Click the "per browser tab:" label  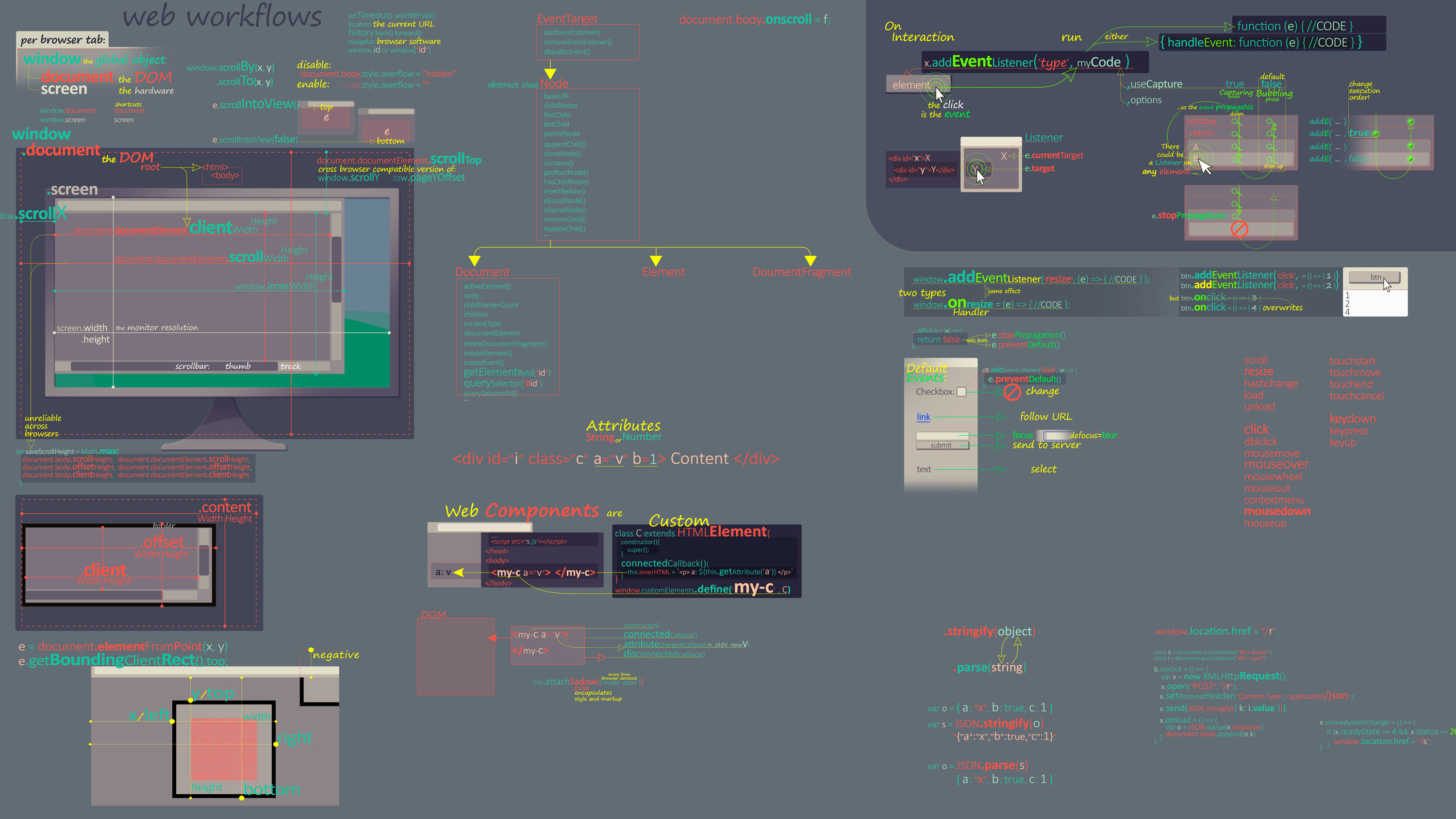(x=63, y=40)
